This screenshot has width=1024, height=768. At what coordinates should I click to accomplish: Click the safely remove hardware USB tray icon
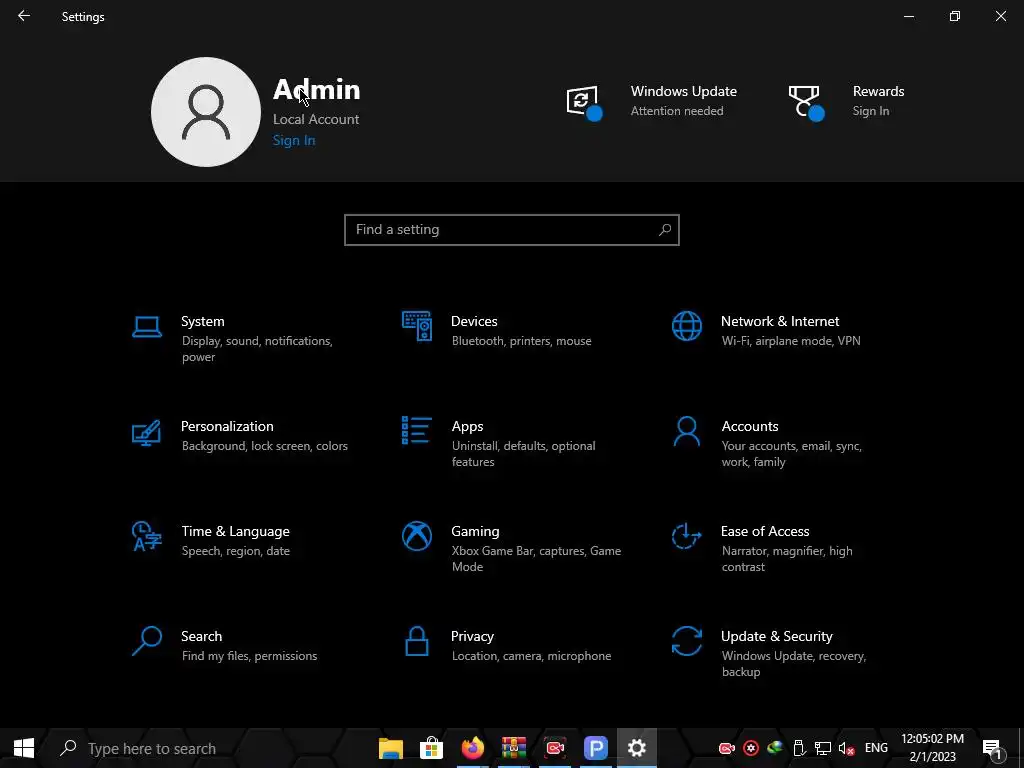click(x=799, y=748)
